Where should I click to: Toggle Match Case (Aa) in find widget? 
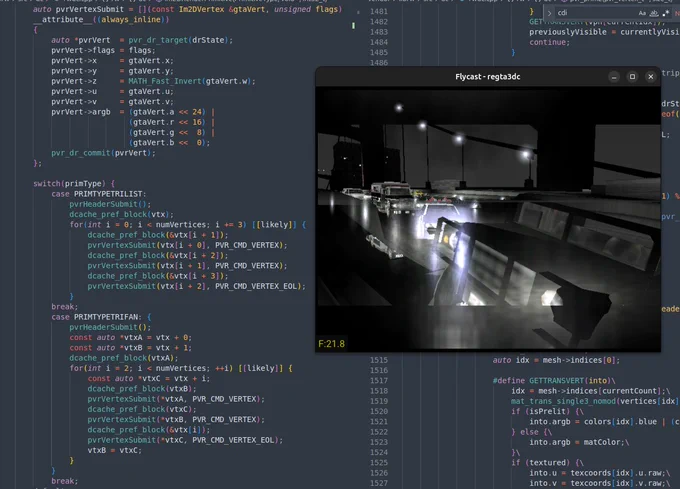[642, 13]
